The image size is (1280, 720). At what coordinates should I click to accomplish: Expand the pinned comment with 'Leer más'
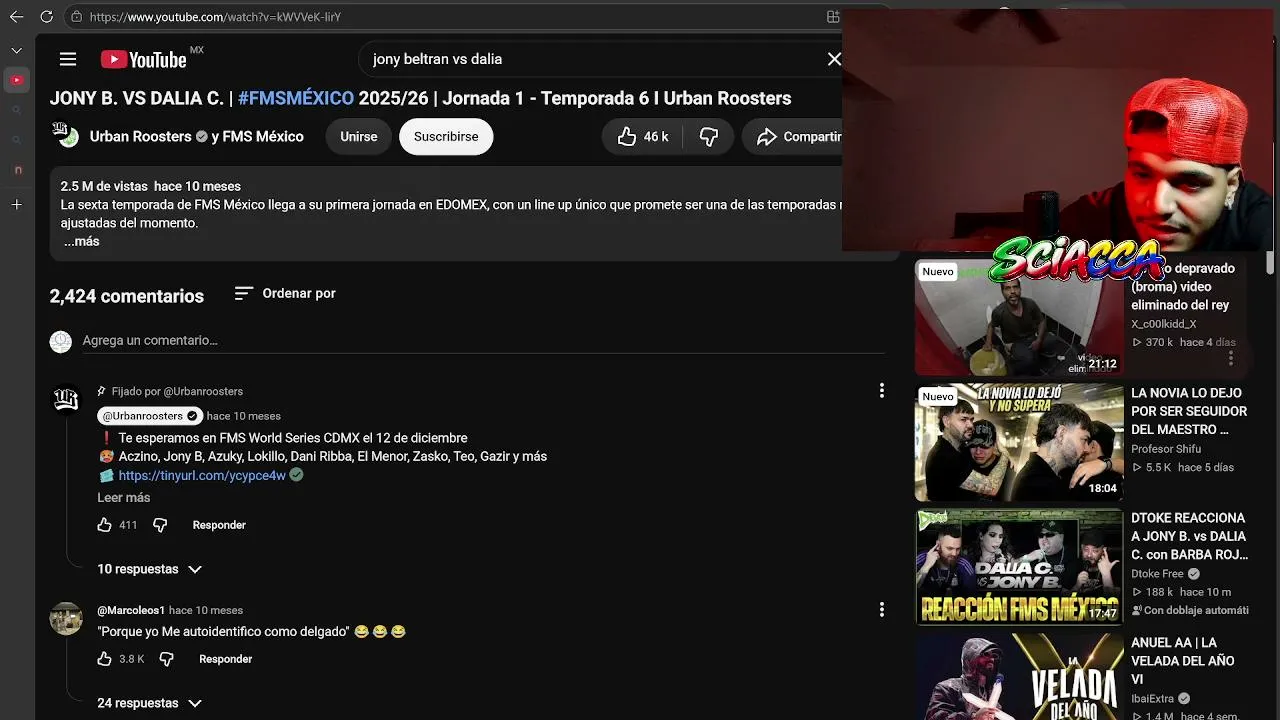(124, 497)
